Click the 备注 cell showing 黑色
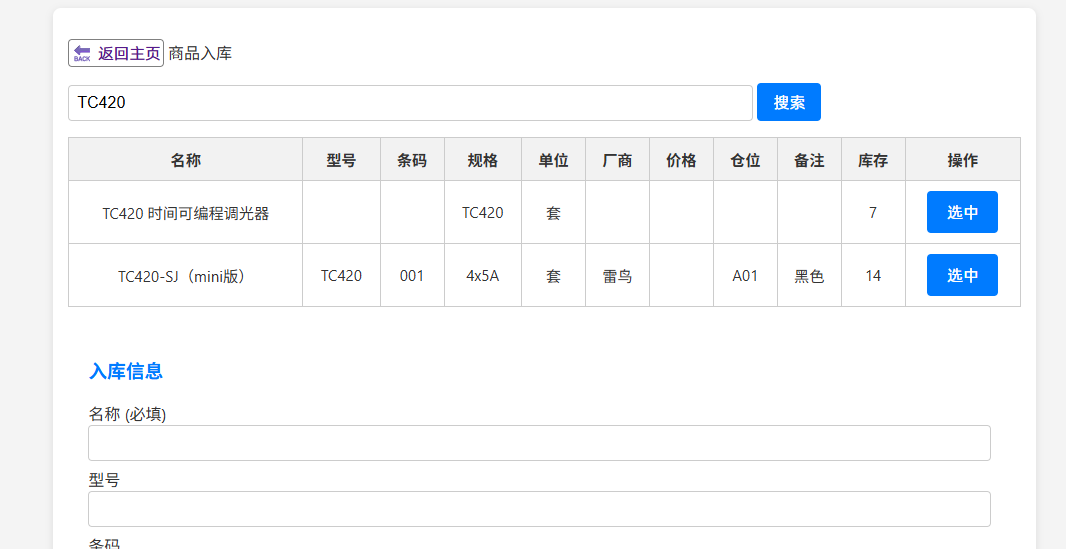Image resolution: width=1066 pixels, height=549 pixels. 809,276
